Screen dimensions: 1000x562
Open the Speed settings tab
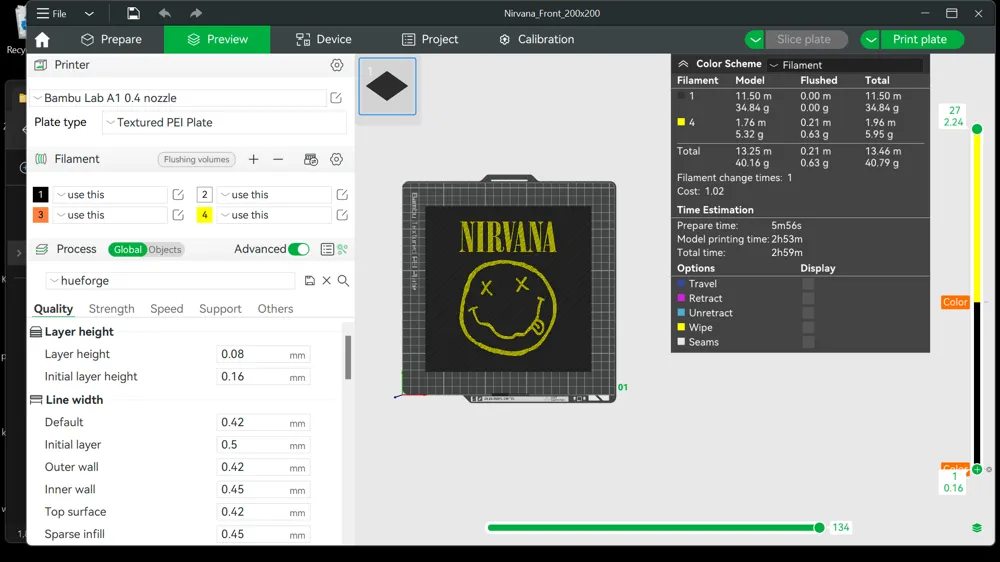click(166, 309)
